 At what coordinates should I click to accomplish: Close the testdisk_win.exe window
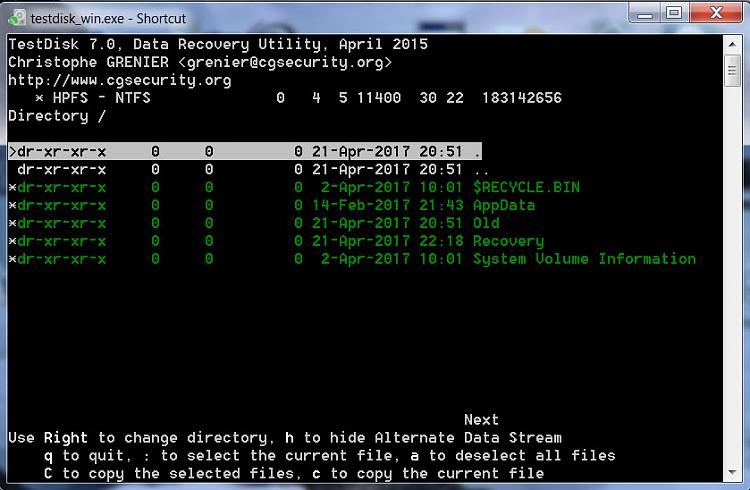click(x=716, y=13)
